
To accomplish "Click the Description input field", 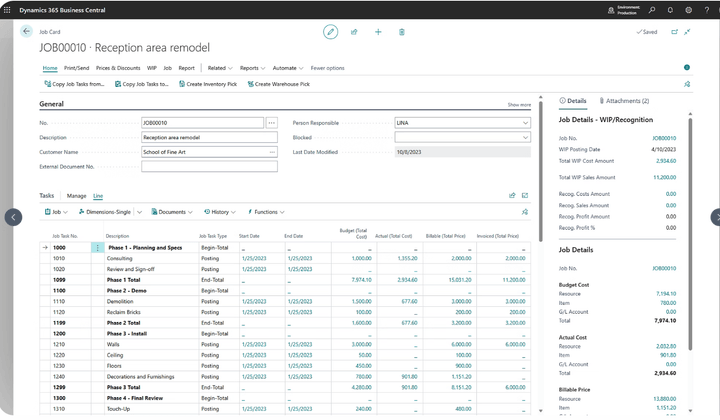I will tap(209, 137).
